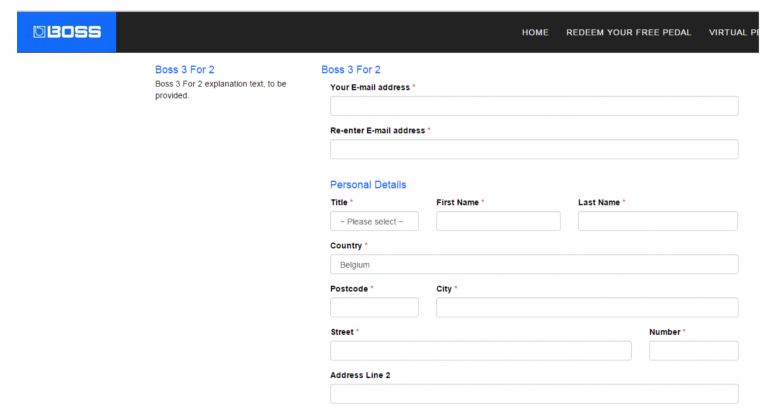Open the Virtual menu item in navbar
This screenshot has width=770, height=414.
pos(737,33)
